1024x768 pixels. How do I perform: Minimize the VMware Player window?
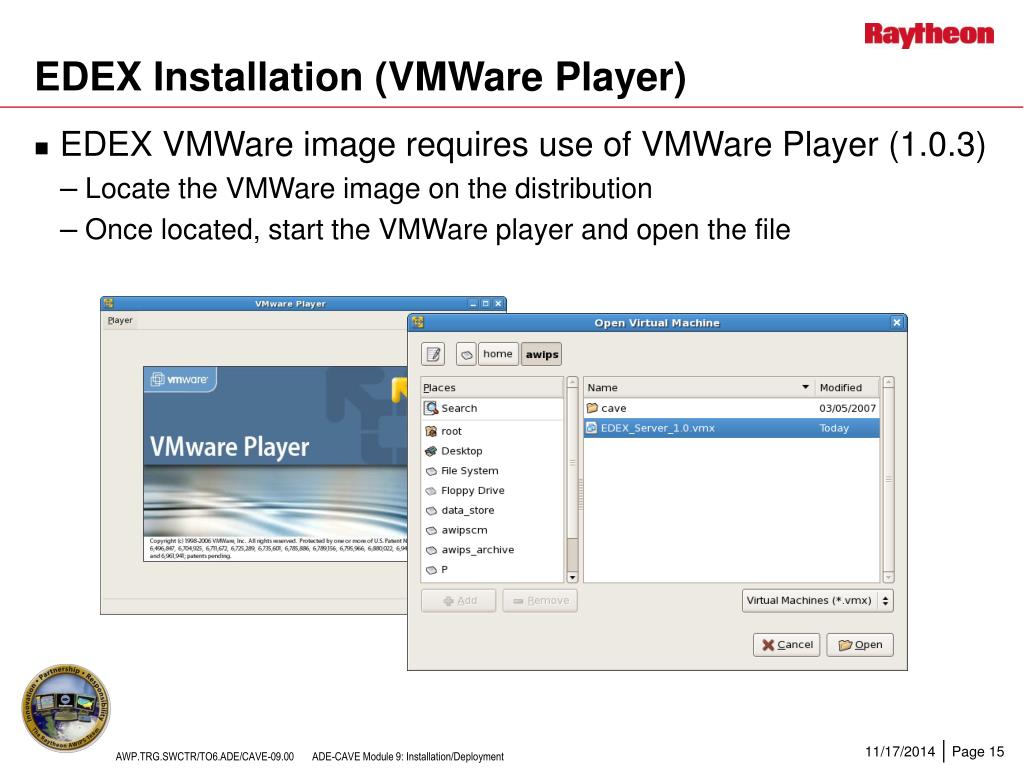pos(473,304)
